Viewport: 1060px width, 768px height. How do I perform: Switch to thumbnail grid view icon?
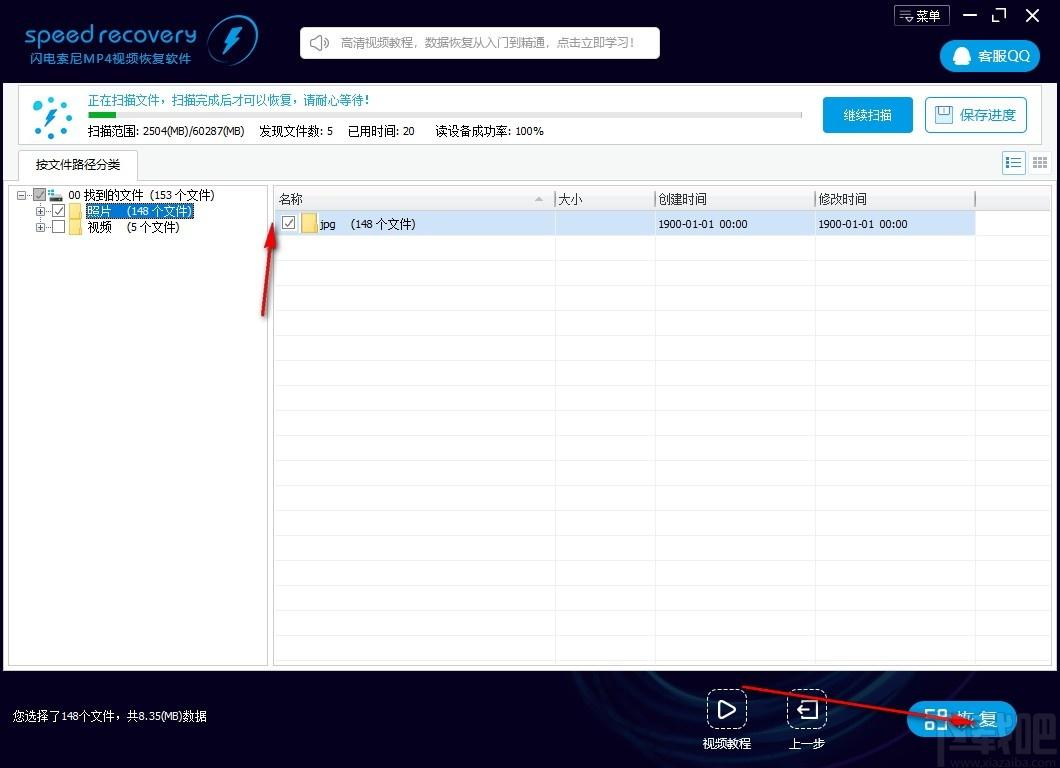pyautogui.click(x=1040, y=163)
